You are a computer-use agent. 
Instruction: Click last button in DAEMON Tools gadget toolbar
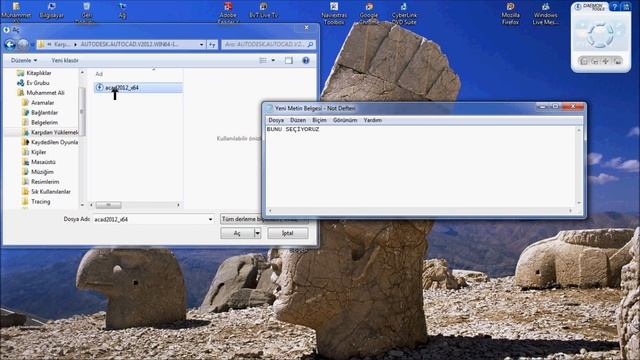(x=617, y=61)
